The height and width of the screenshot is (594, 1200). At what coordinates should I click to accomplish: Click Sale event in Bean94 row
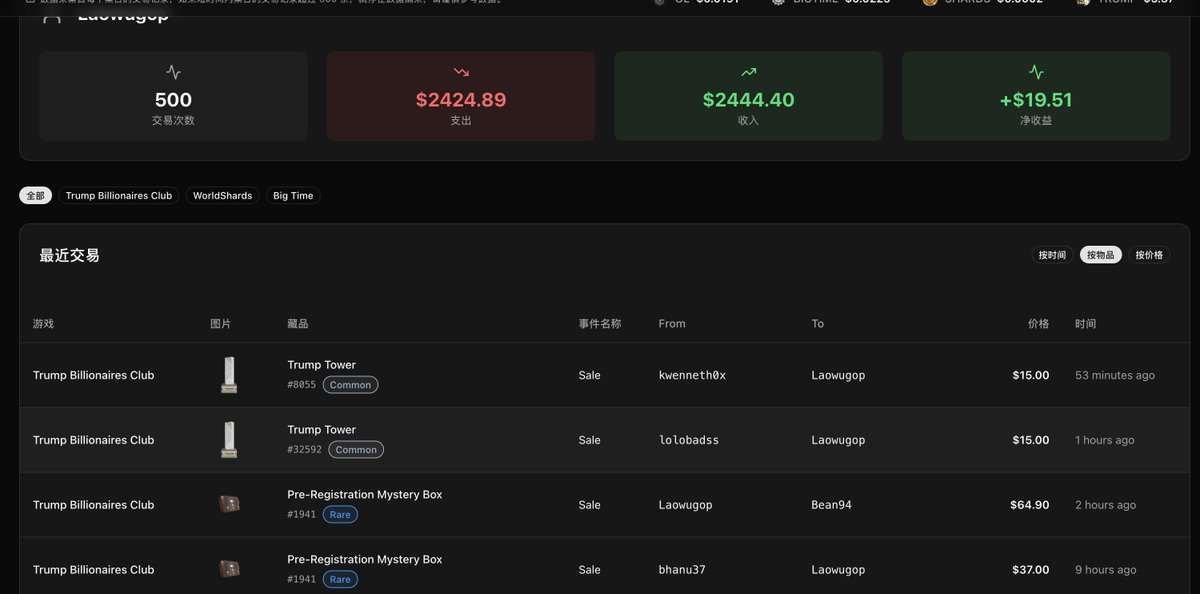pyautogui.click(x=589, y=505)
